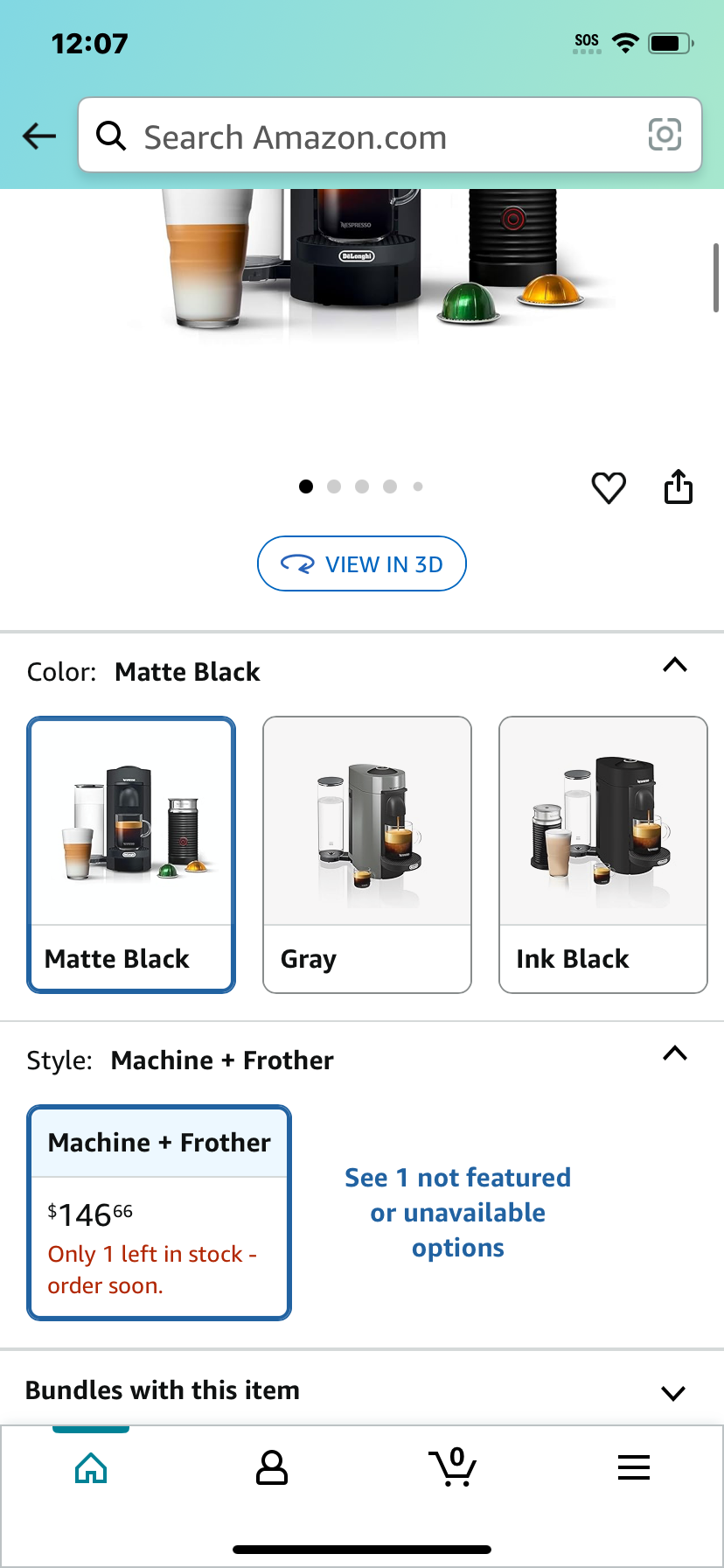Add item to wish list with heart icon
Screen dimensions: 724x1568
(x=609, y=487)
